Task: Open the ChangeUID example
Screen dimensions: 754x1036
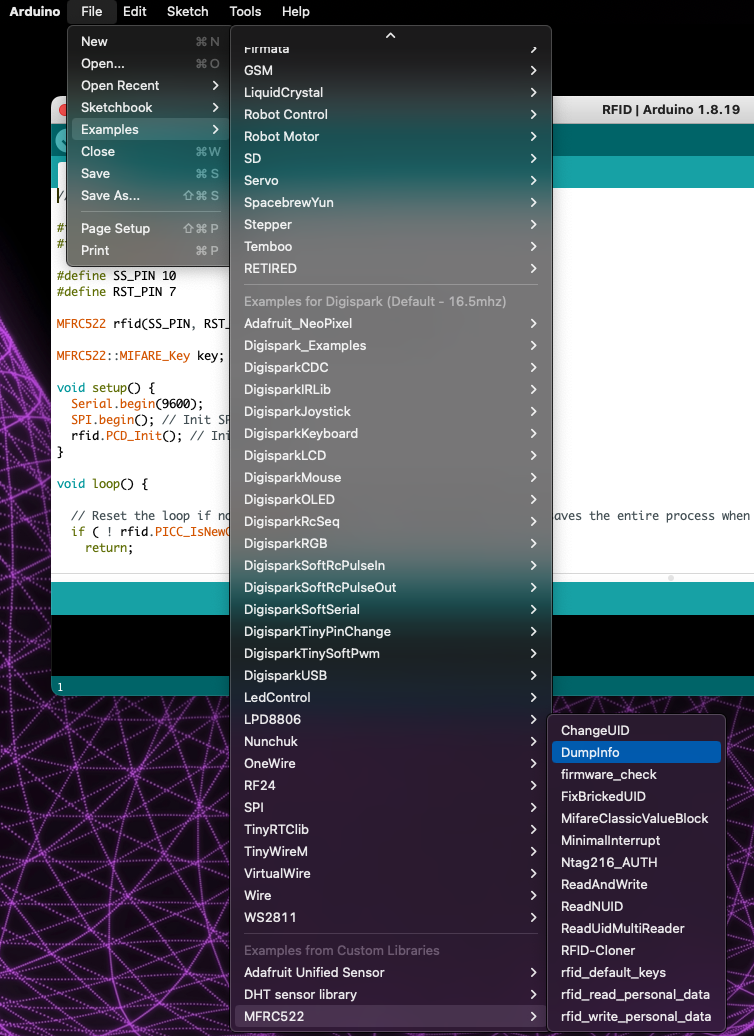Action: 636,730
